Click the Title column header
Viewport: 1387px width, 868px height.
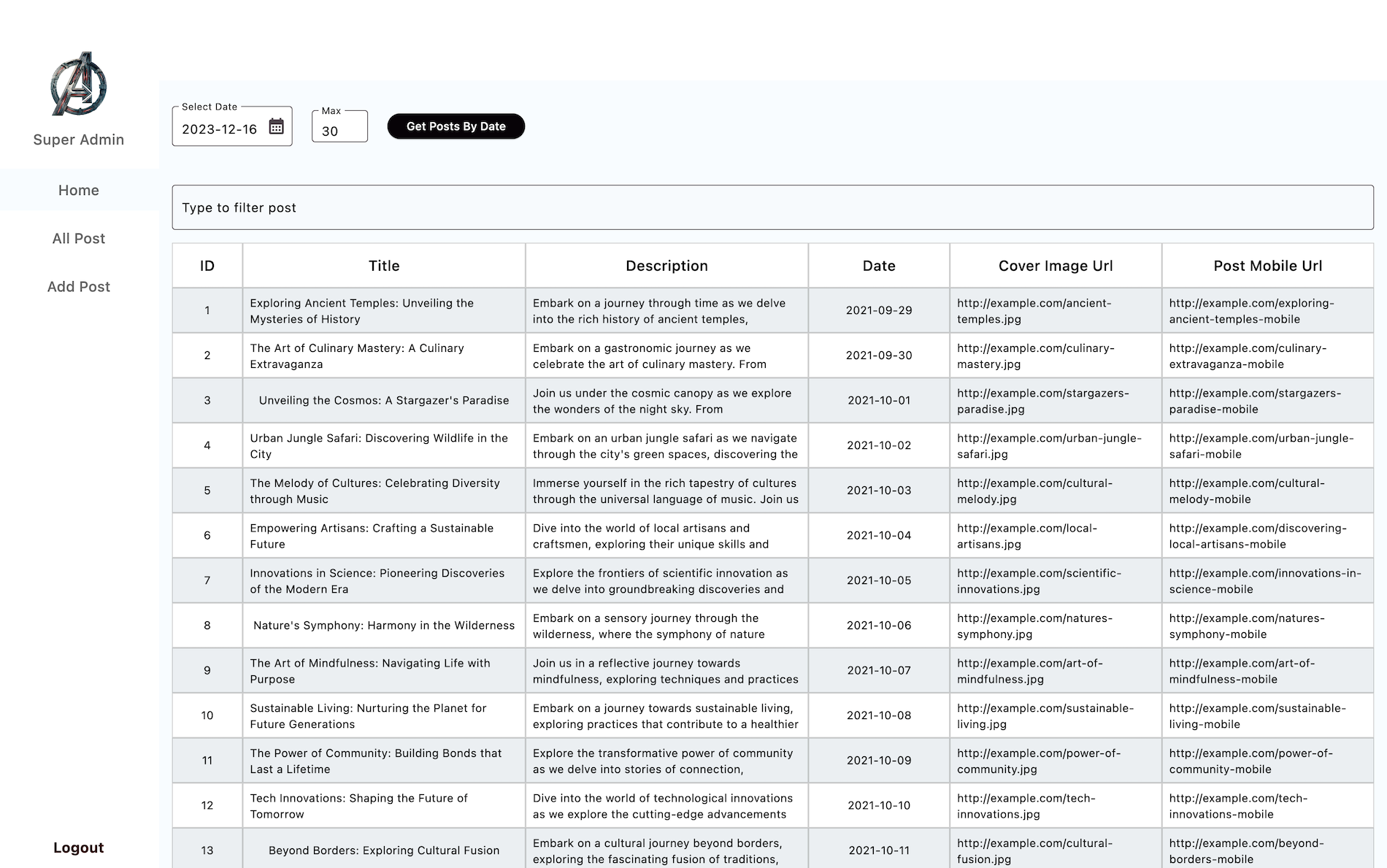tap(384, 266)
